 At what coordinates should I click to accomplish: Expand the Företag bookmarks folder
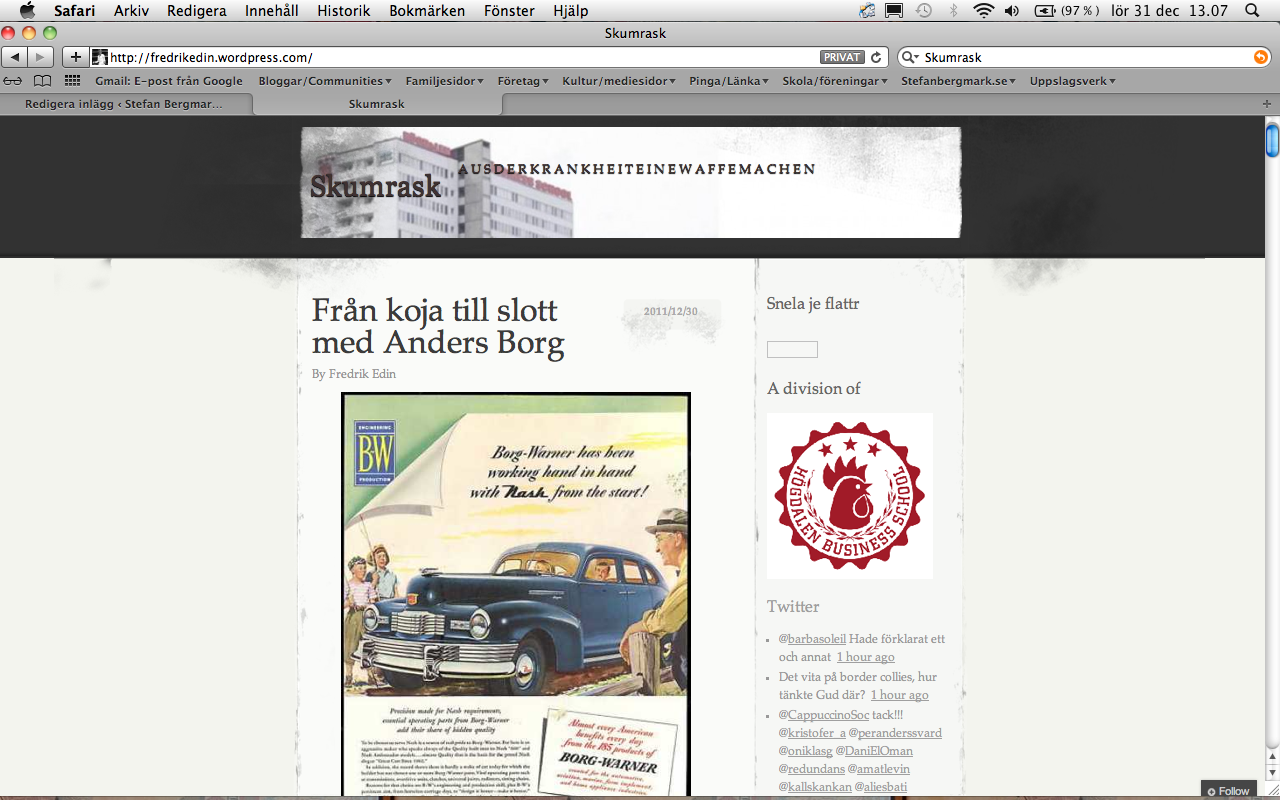click(523, 81)
